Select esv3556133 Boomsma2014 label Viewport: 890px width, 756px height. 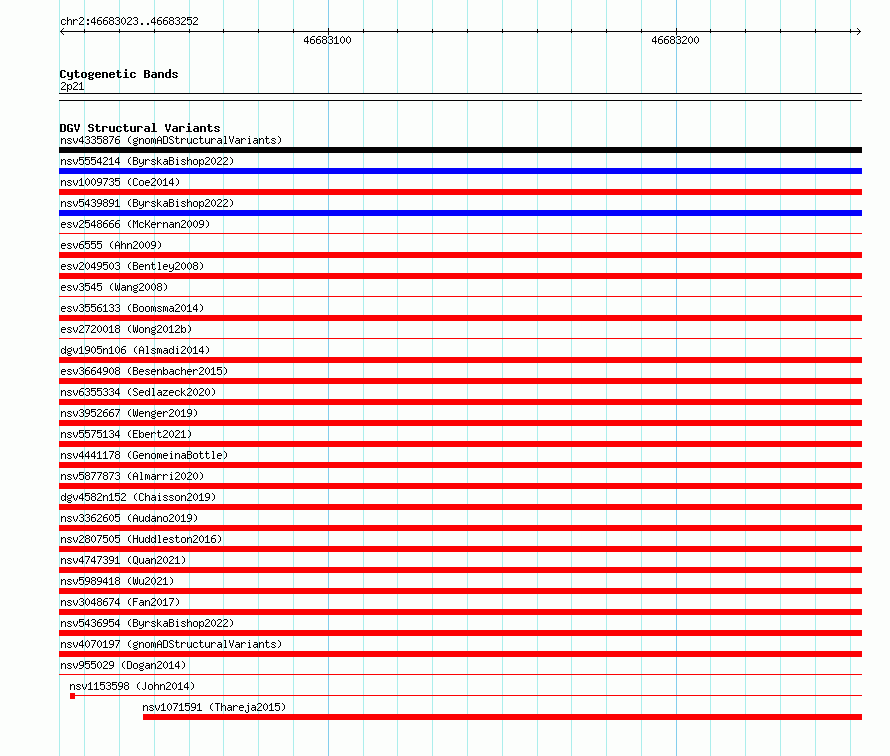132,308
